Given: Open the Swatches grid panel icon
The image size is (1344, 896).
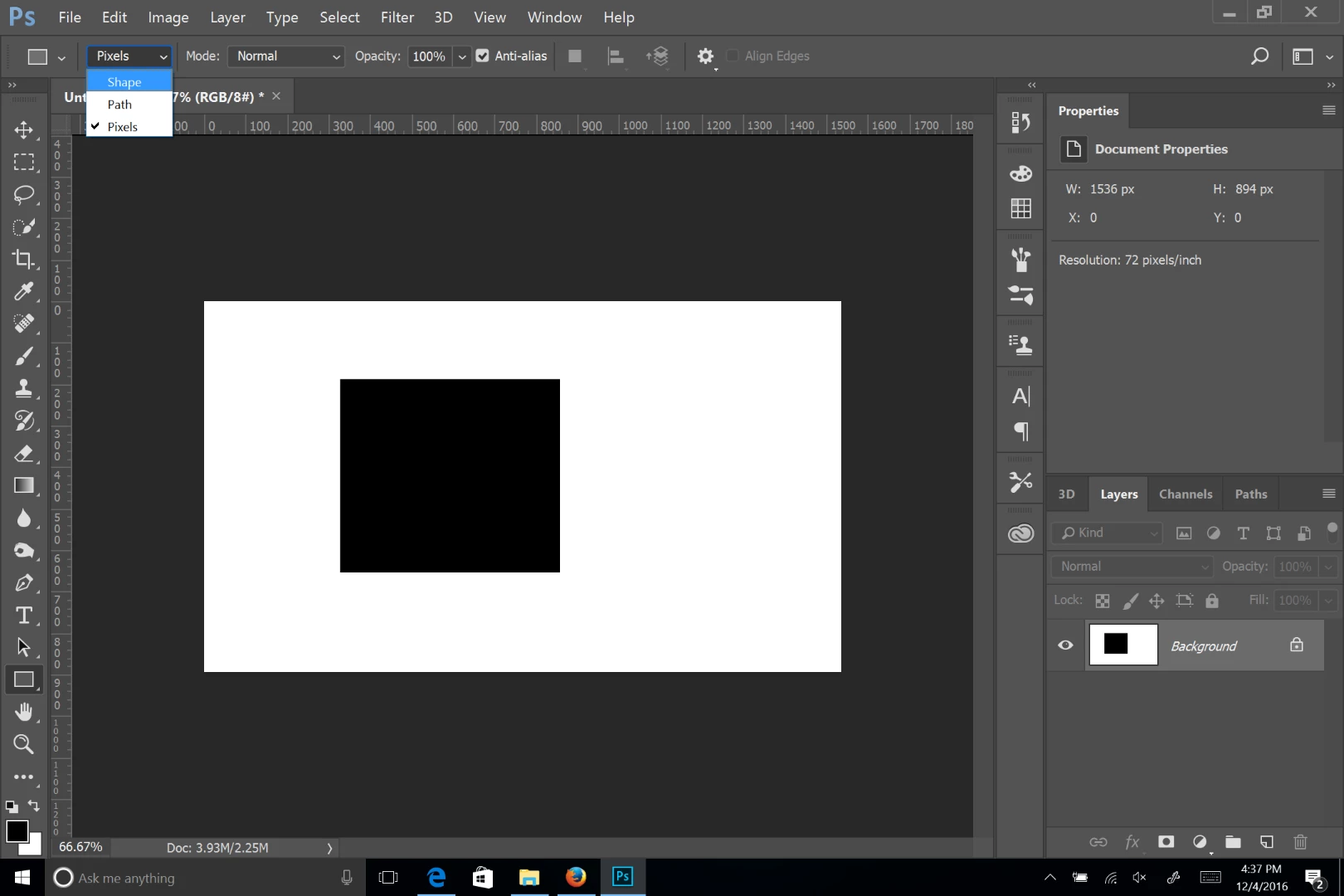Looking at the screenshot, I should 1020,208.
